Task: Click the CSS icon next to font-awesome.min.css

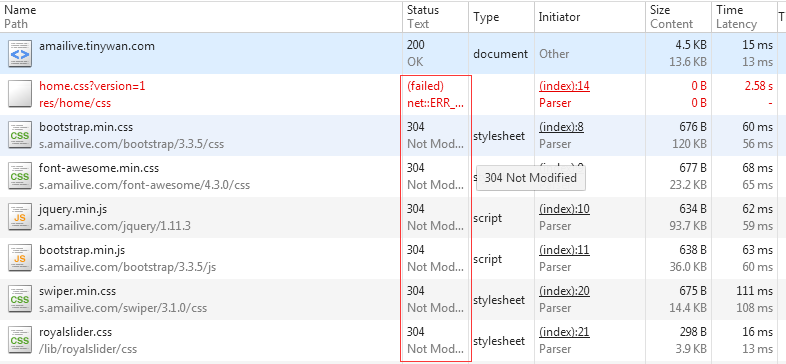Action: pyautogui.click(x=20, y=177)
